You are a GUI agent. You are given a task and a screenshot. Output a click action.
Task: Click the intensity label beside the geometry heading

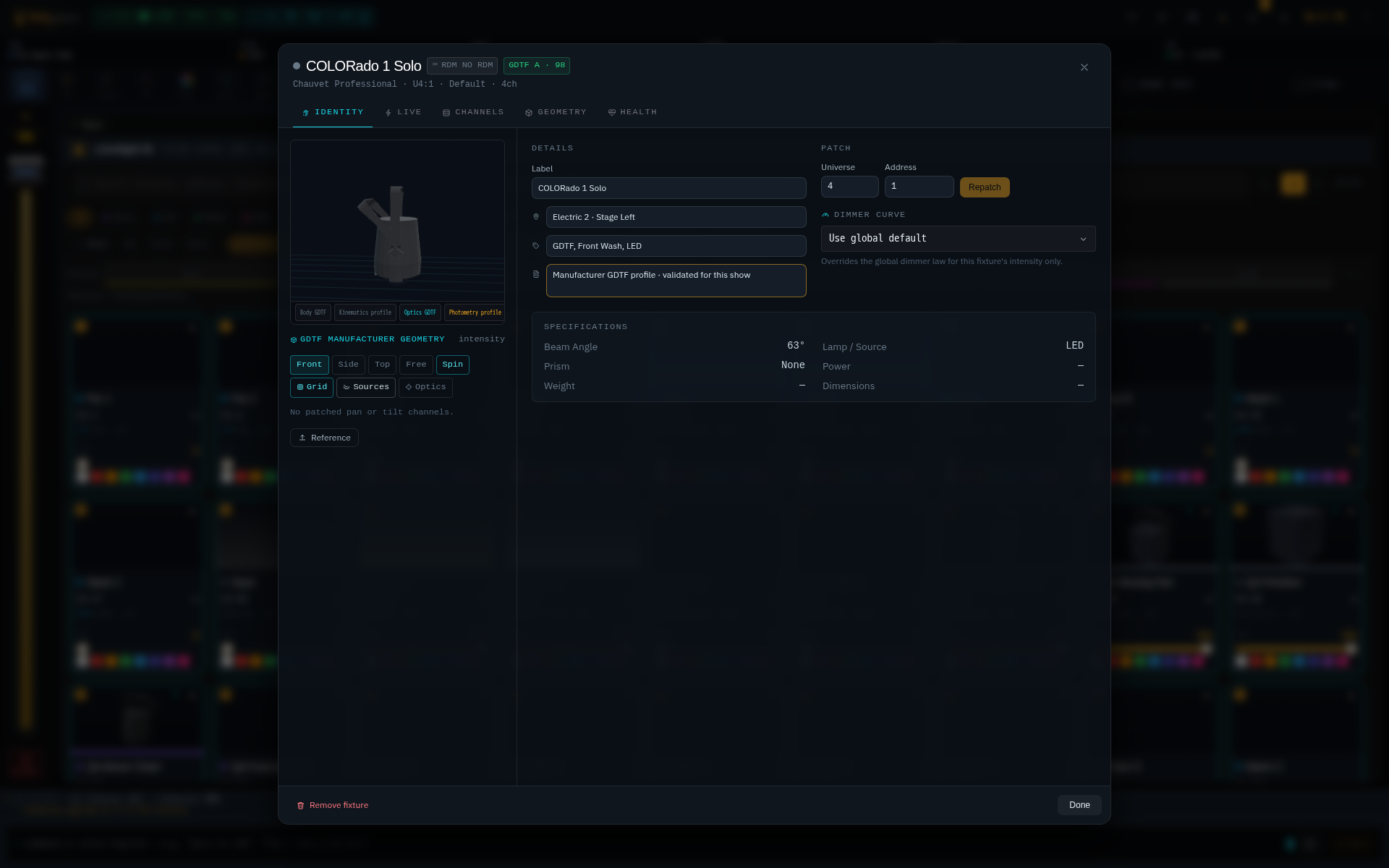pos(482,339)
